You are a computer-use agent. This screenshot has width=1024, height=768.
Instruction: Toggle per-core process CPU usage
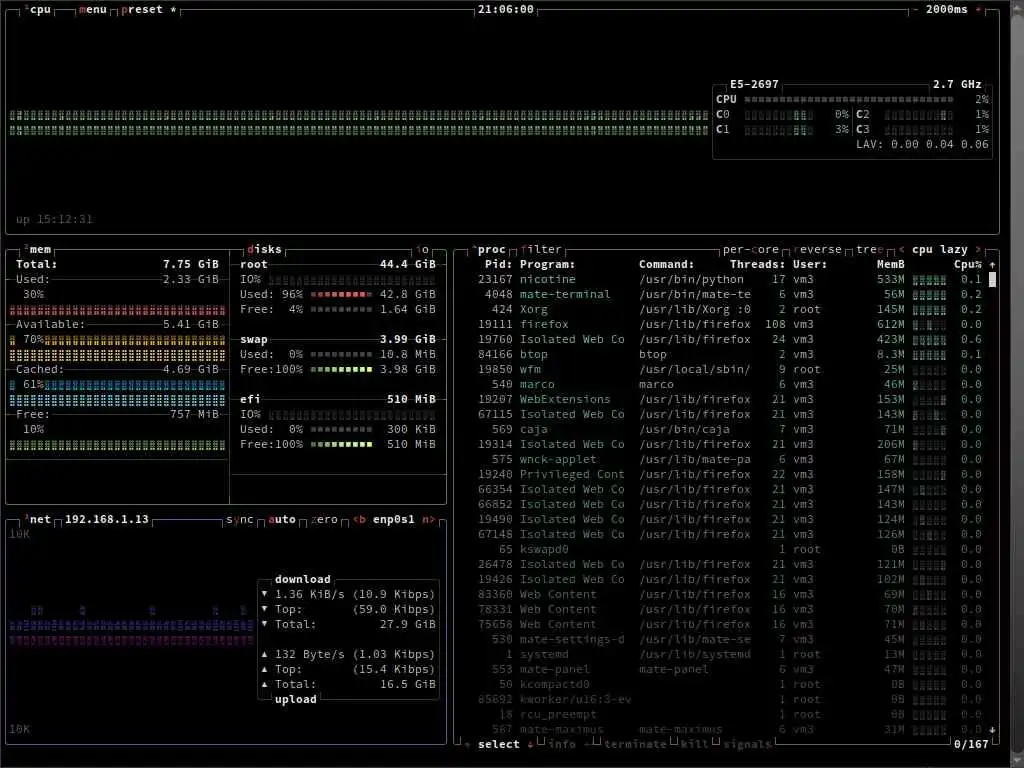point(750,249)
